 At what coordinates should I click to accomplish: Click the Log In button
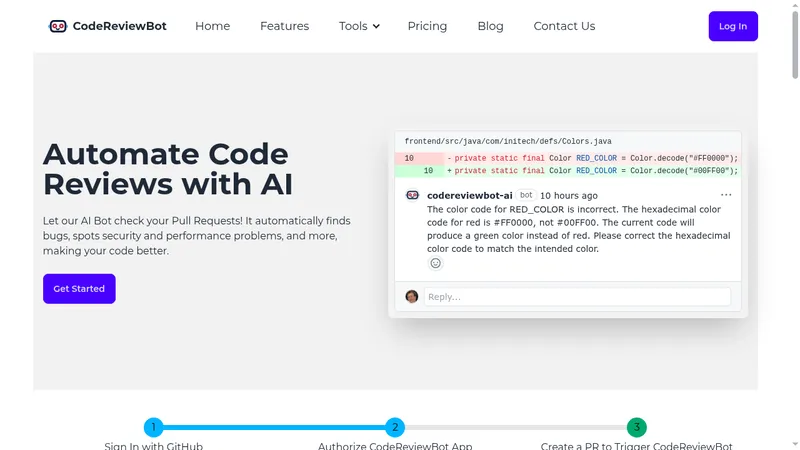click(733, 26)
